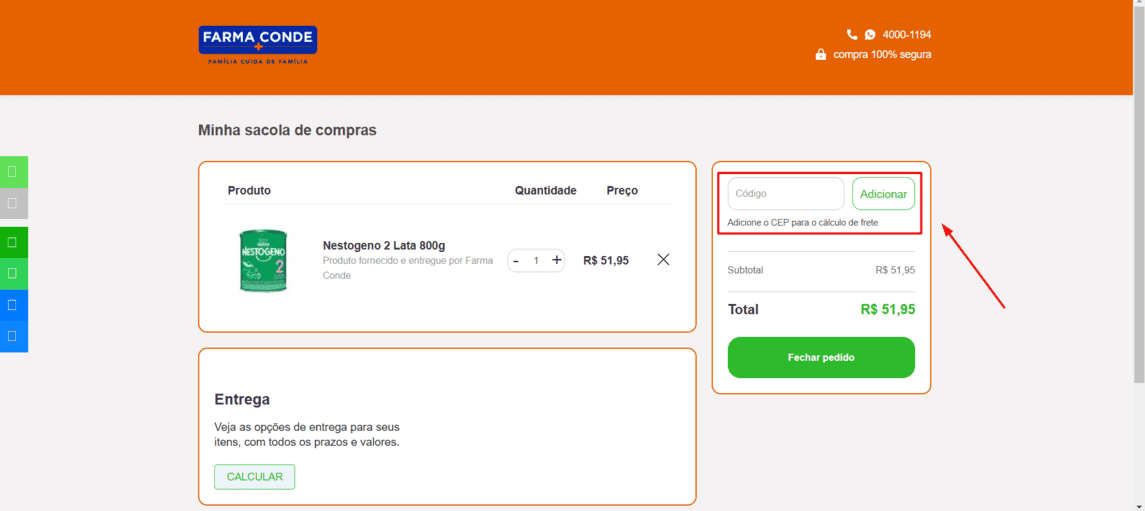Click the Subtotal label

(745, 270)
